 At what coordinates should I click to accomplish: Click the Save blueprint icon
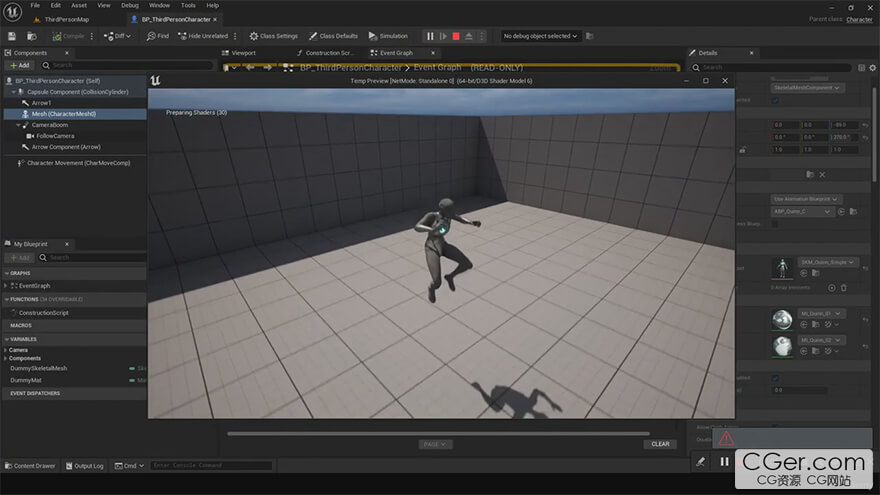coord(12,36)
